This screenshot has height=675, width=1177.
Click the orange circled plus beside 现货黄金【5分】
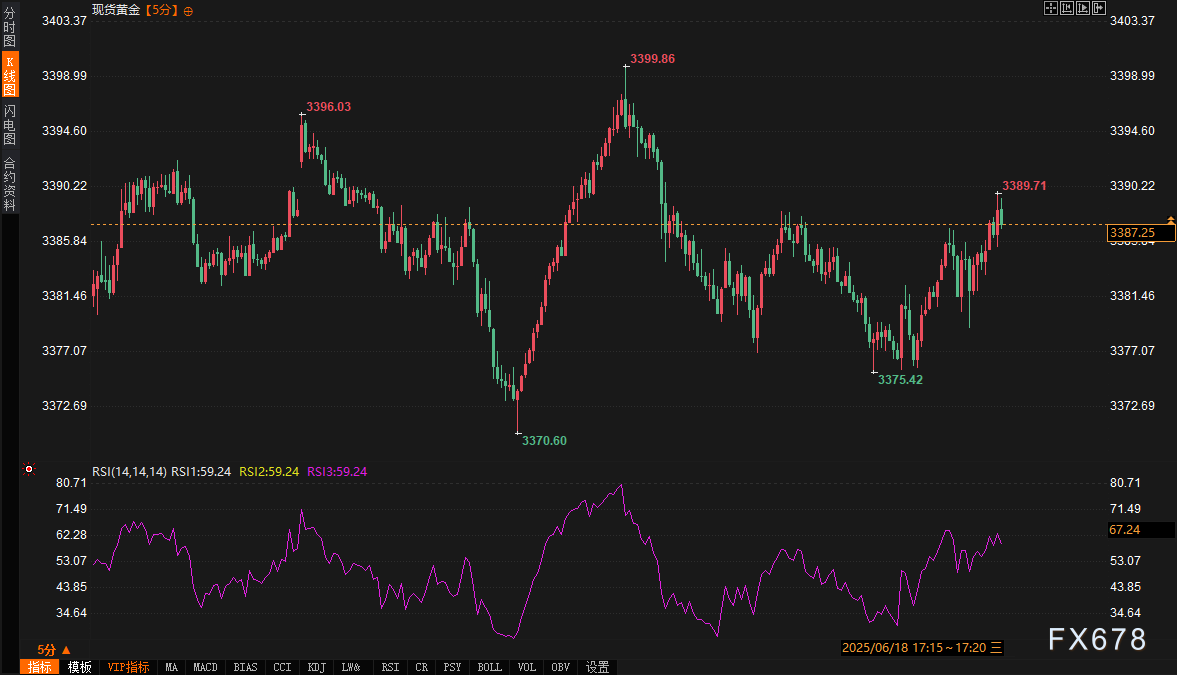[189, 10]
